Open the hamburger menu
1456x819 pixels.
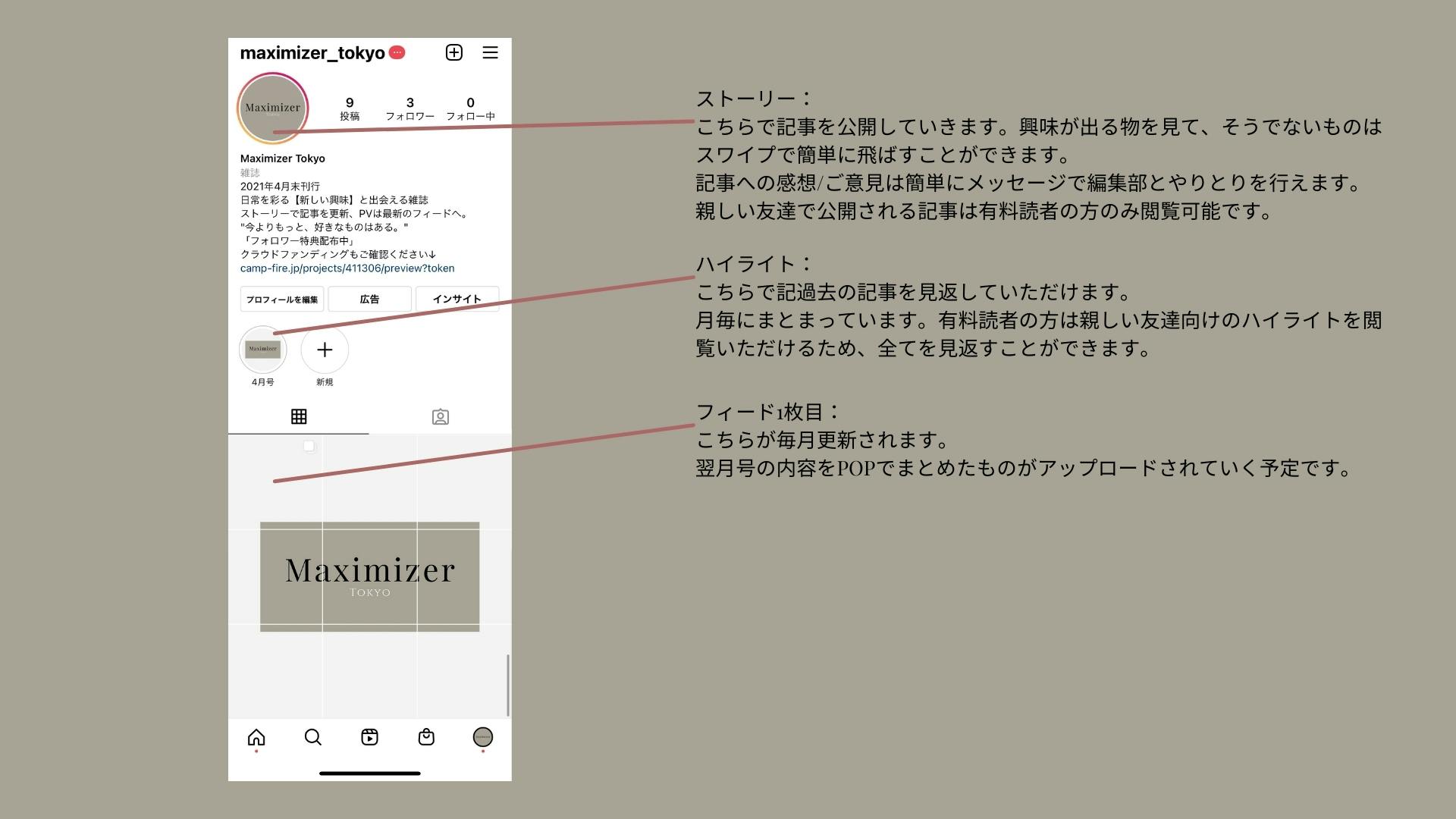(490, 52)
